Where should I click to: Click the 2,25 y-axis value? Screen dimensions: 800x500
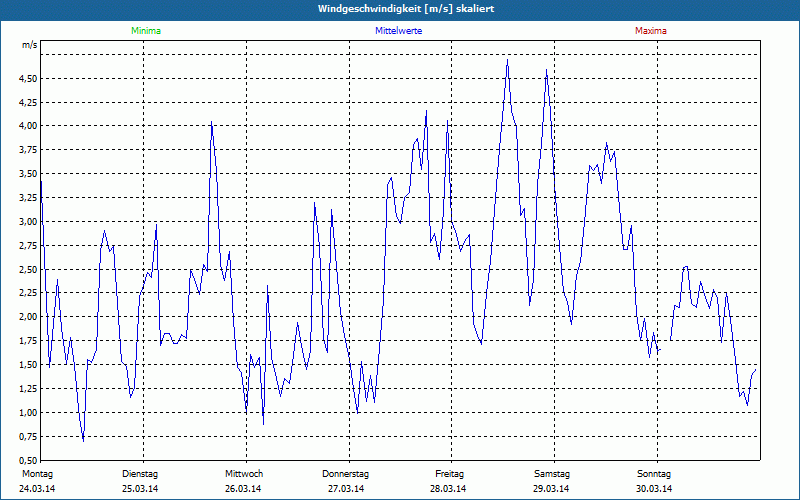pyautogui.click(x=29, y=293)
